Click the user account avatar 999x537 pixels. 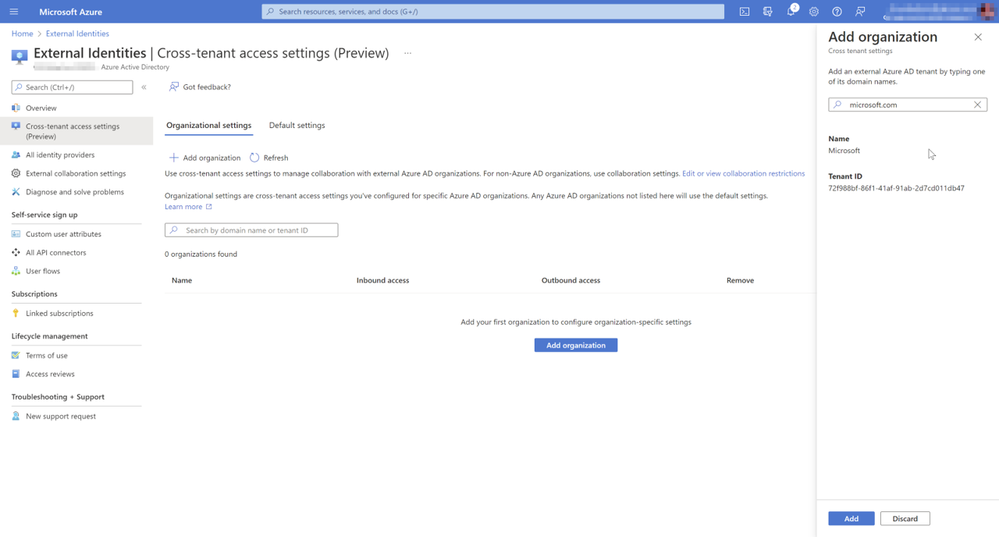(x=986, y=11)
